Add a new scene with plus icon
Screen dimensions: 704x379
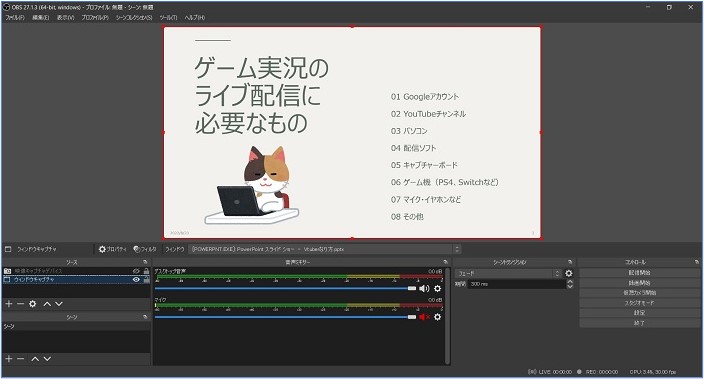coord(9,359)
